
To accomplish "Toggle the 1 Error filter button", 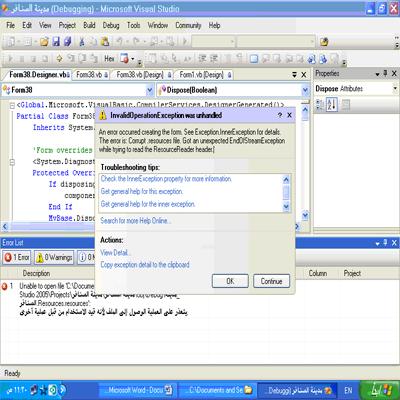I will point(17,257).
